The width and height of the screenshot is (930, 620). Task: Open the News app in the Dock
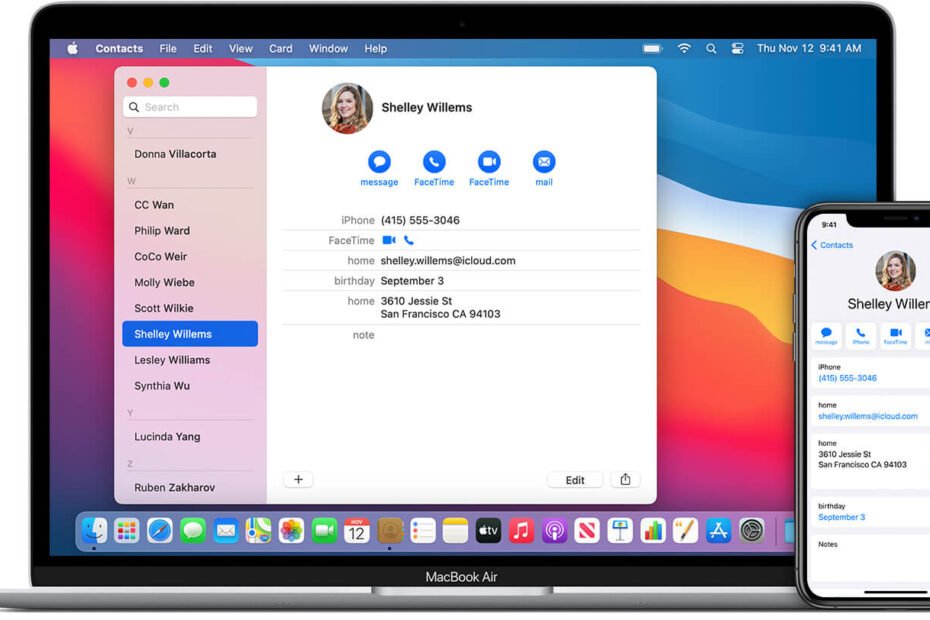(587, 530)
